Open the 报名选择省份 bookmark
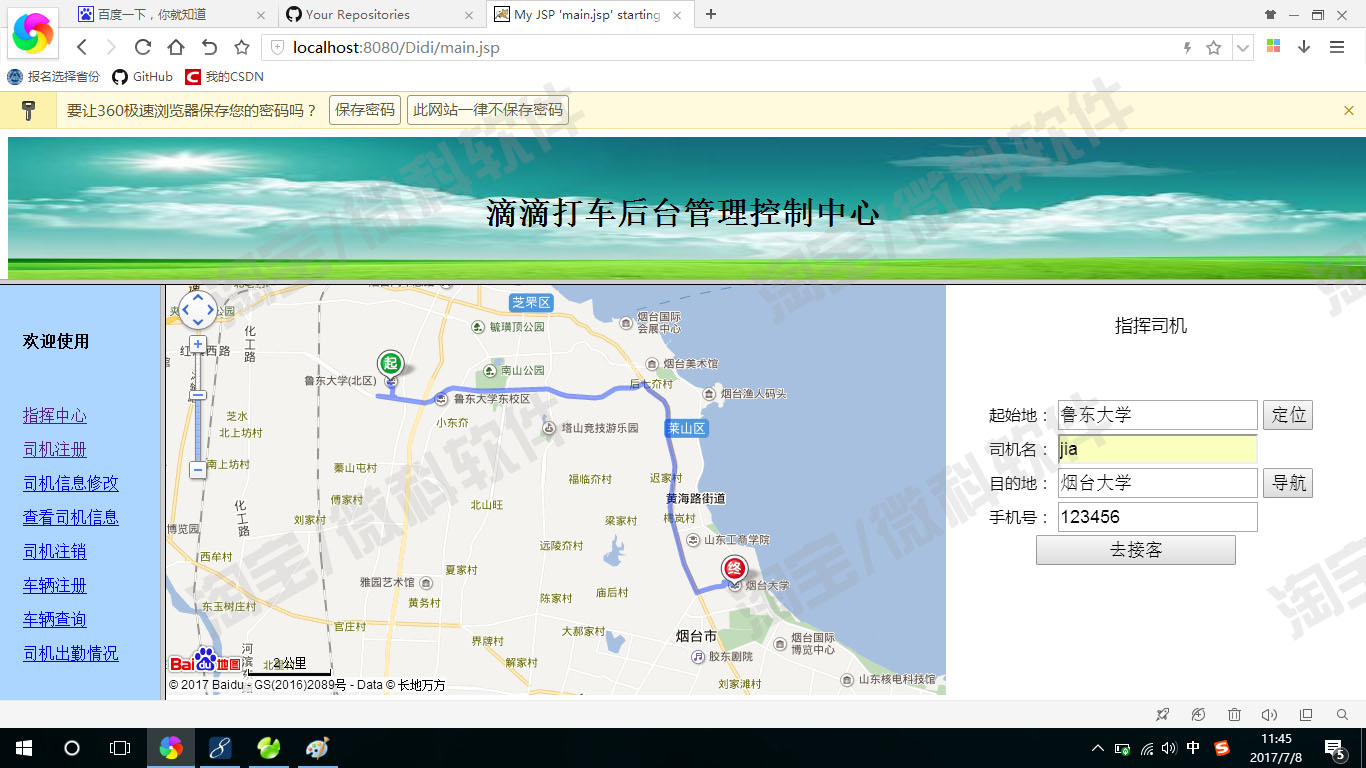This screenshot has width=1366, height=768. (x=54, y=77)
